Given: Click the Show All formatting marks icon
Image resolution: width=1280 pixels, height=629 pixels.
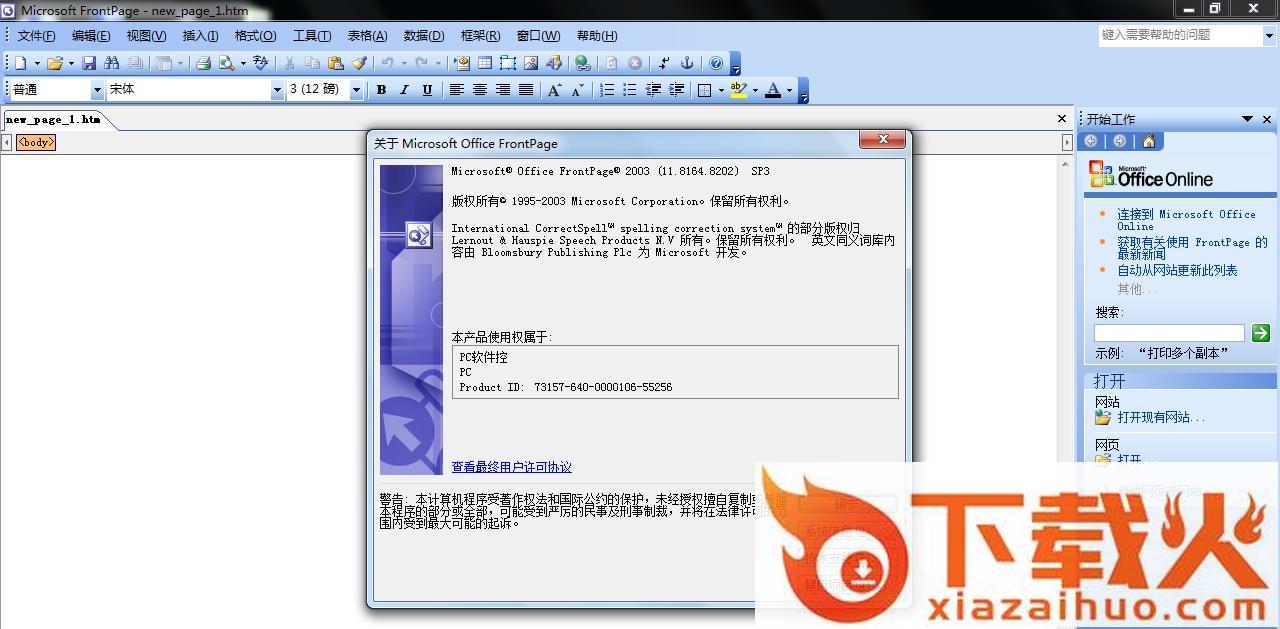Looking at the screenshot, I should (664, 63).
